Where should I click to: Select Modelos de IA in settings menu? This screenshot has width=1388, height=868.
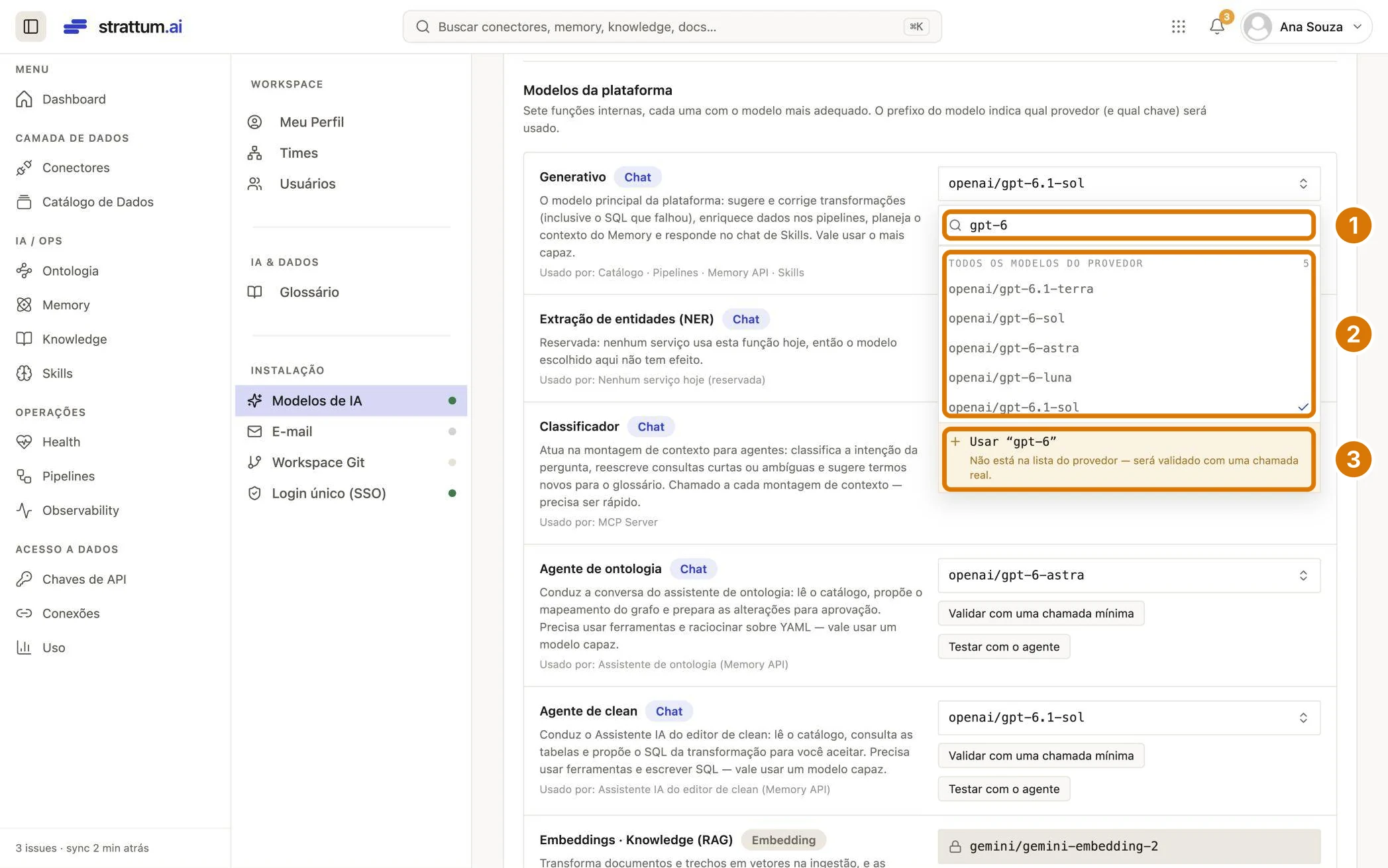pos(351,400)
